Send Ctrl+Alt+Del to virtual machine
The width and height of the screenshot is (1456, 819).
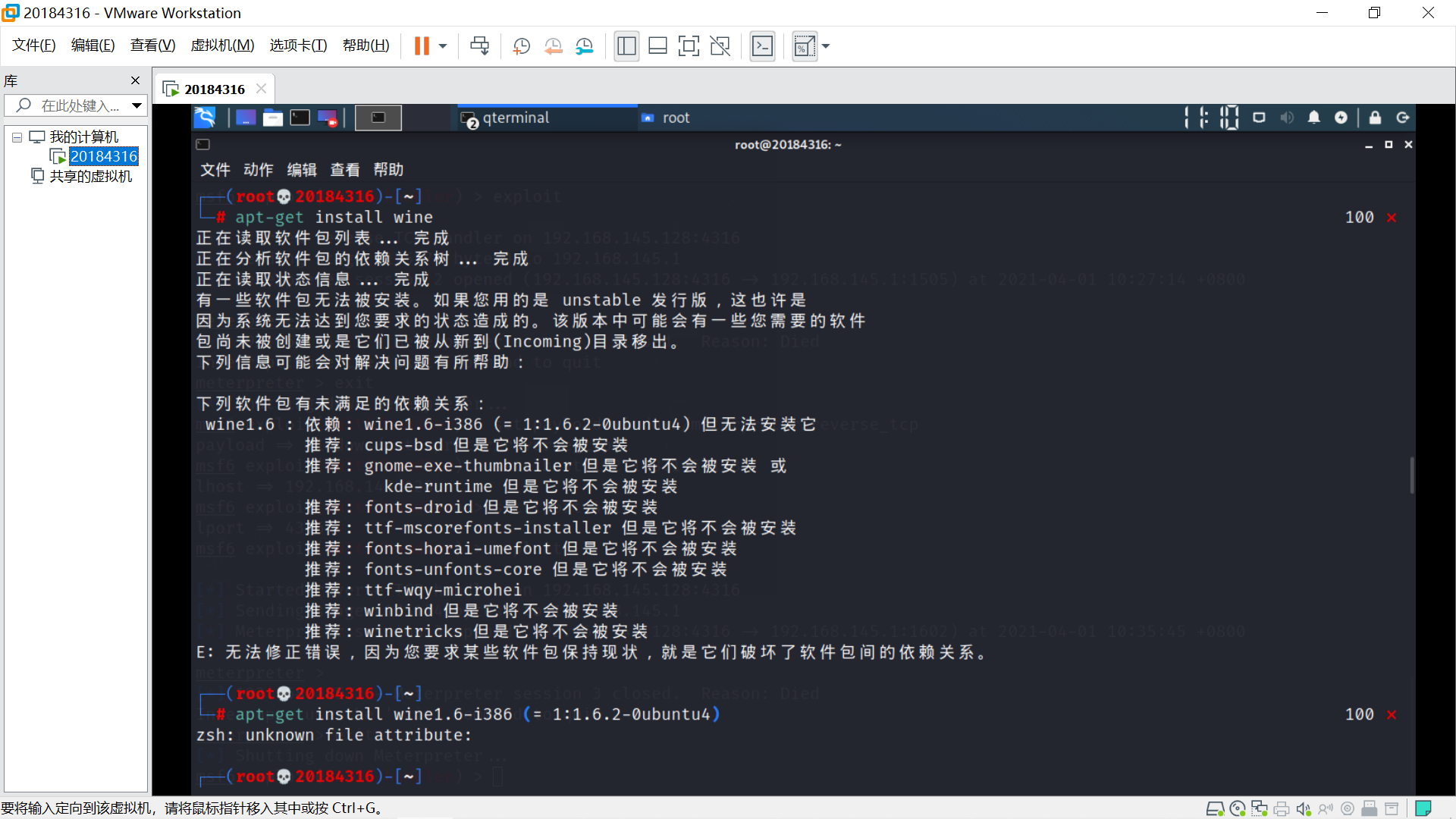[479, 46]
